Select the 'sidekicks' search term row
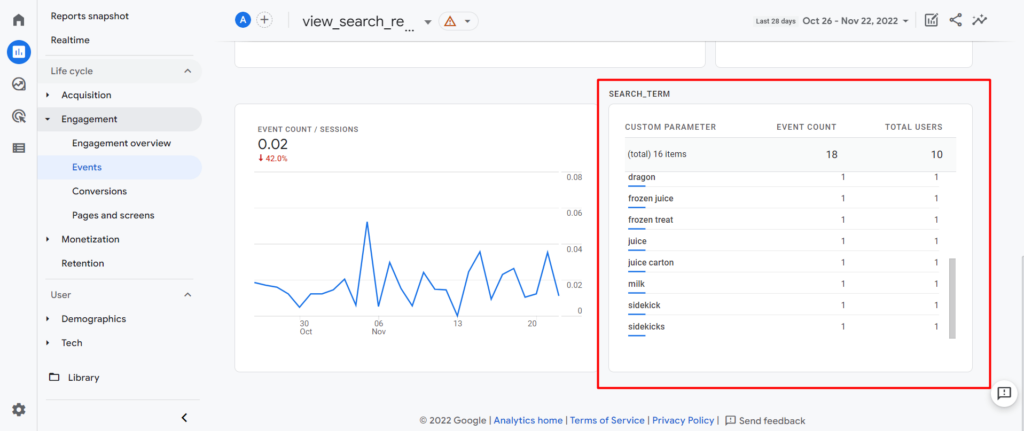 [783, 326]
